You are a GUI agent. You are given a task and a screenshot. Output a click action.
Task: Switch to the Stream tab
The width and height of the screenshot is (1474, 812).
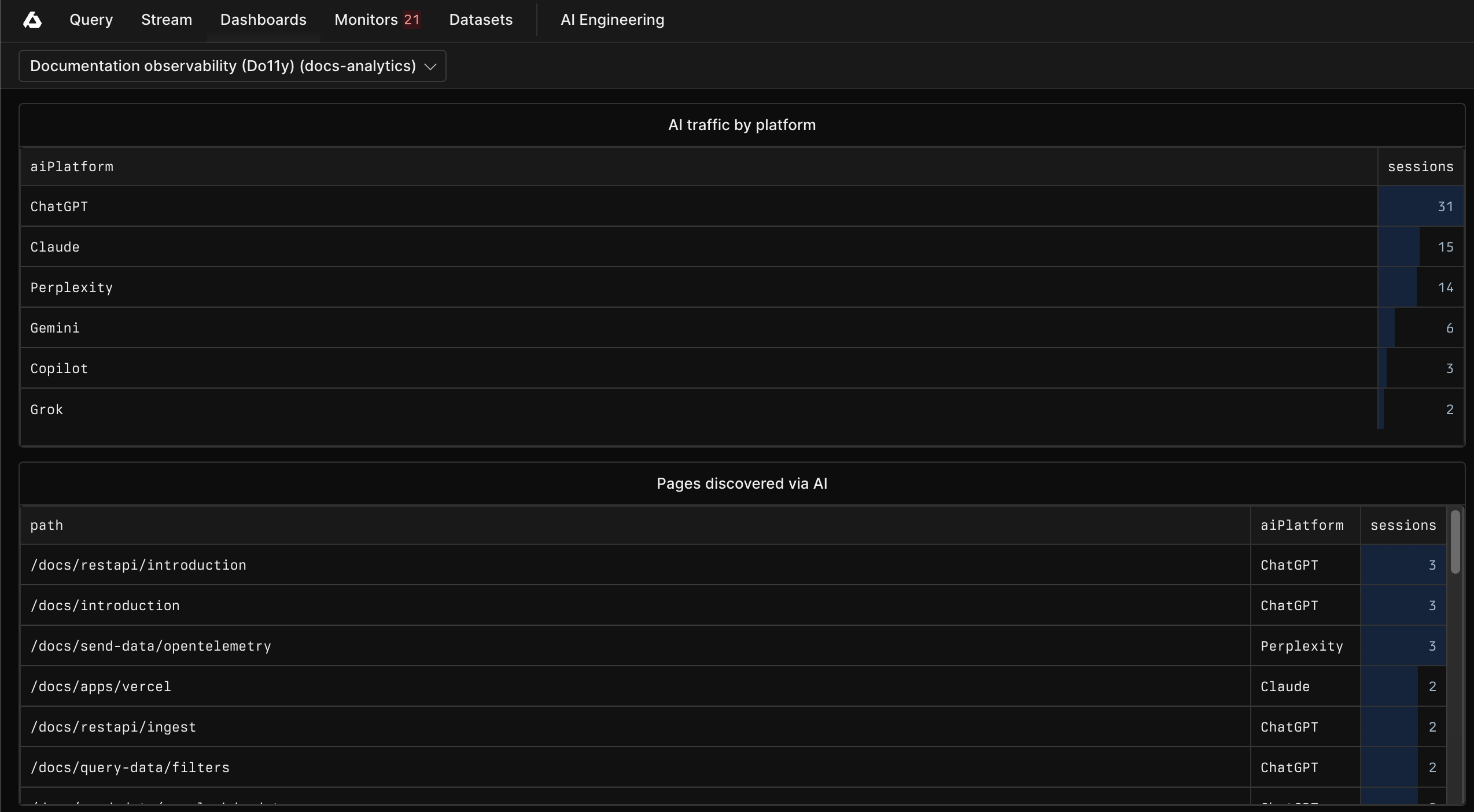pyautogui.click(x=167, y=20)
